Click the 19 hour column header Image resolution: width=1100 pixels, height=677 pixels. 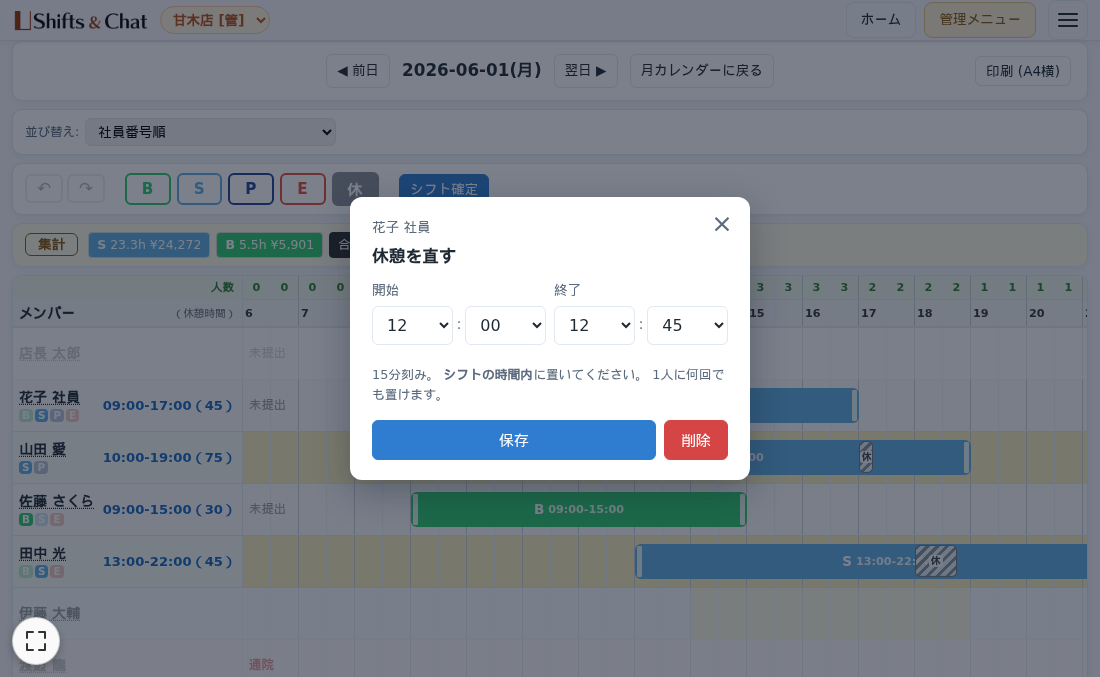[981, 313]
